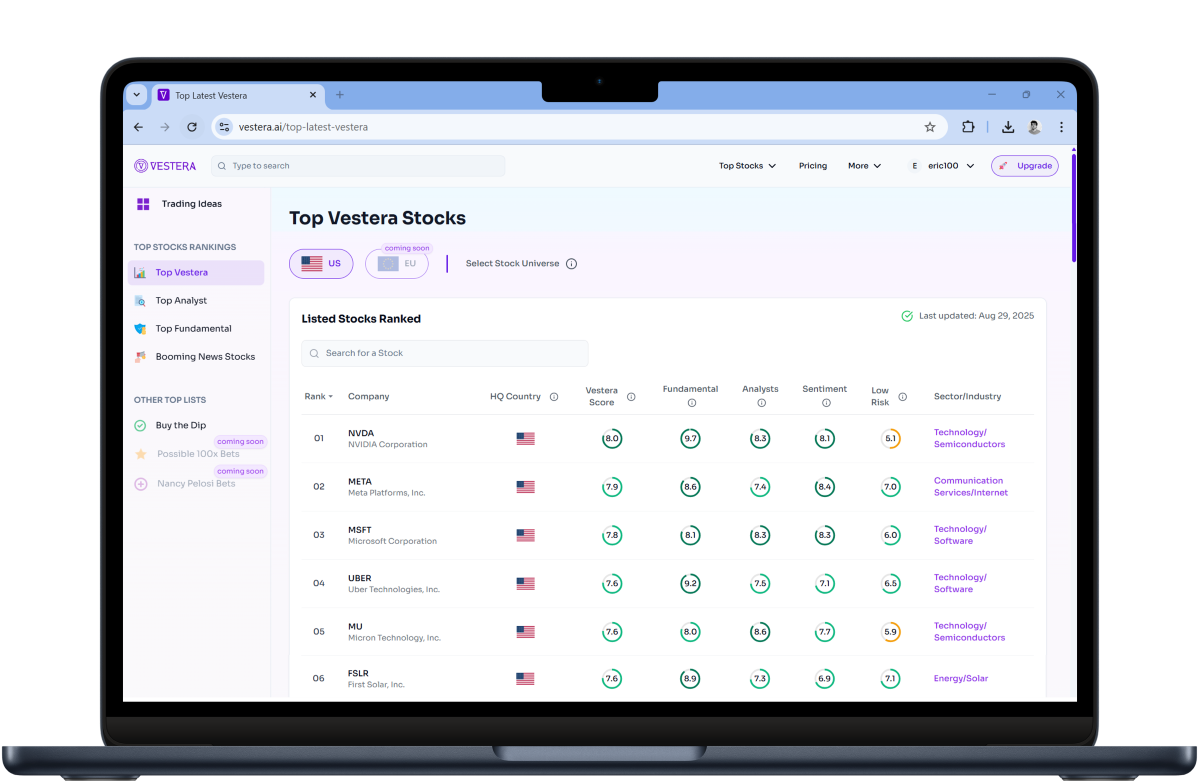Click the browser forward arrow

[x=165, y=127]
